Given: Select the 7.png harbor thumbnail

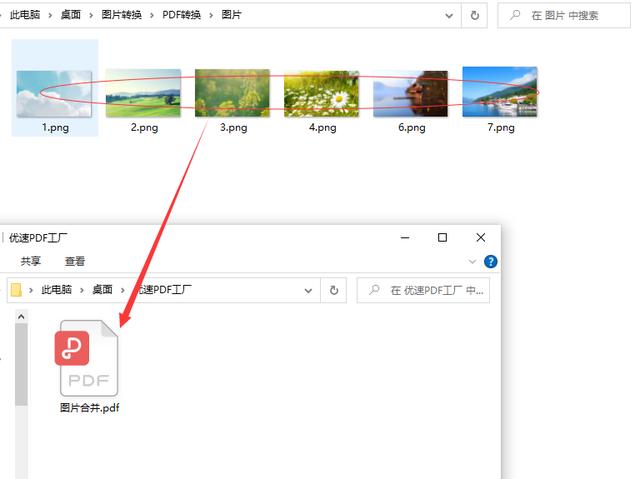Looking at the screenshot, I should [x=500, y=92].
